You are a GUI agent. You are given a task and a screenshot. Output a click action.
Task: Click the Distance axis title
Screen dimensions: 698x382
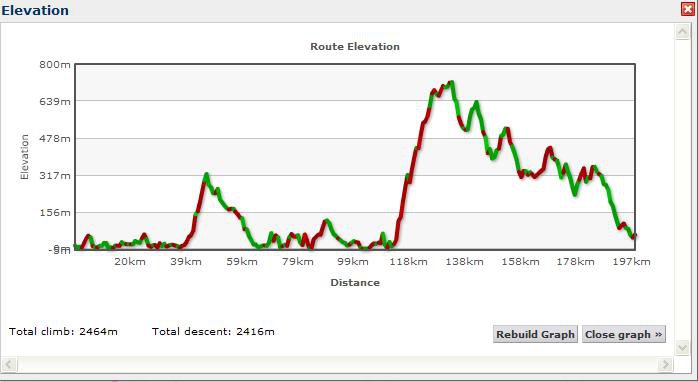(x=355, y=283)
